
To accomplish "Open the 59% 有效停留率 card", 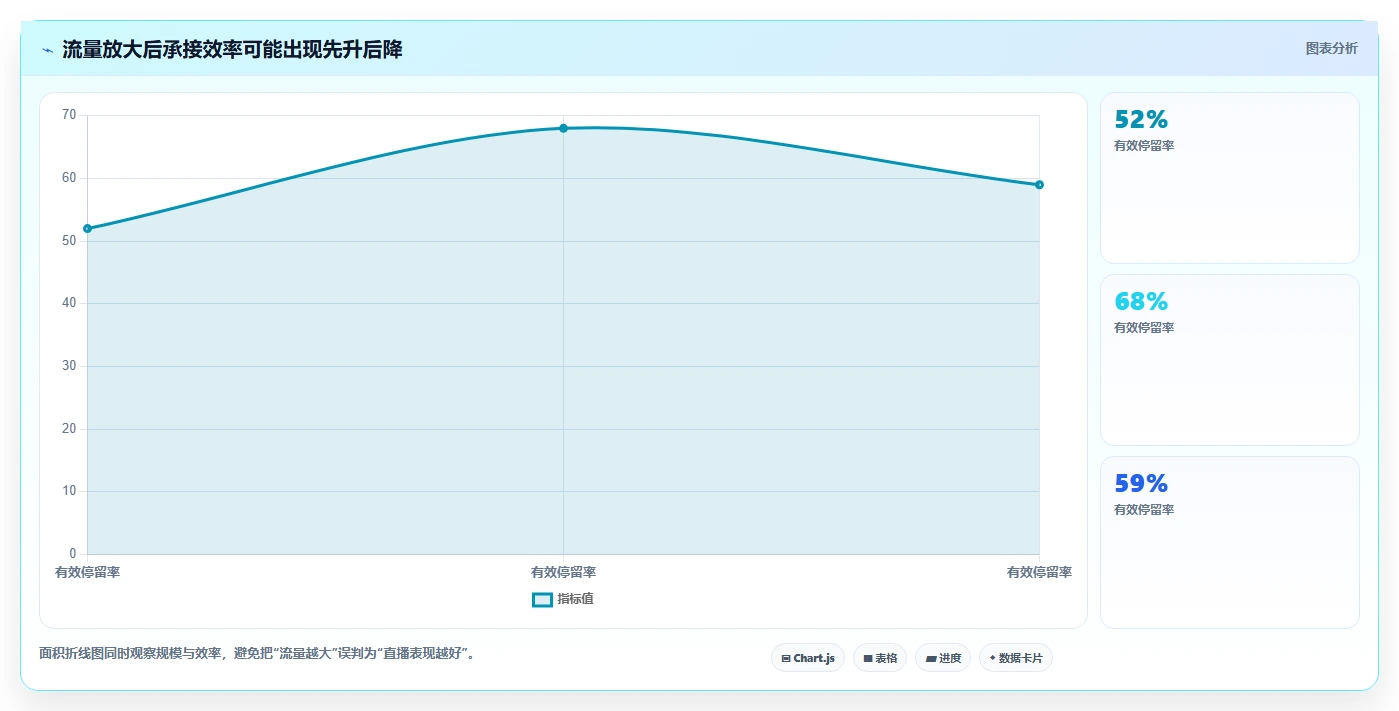I will point(1230,542).
